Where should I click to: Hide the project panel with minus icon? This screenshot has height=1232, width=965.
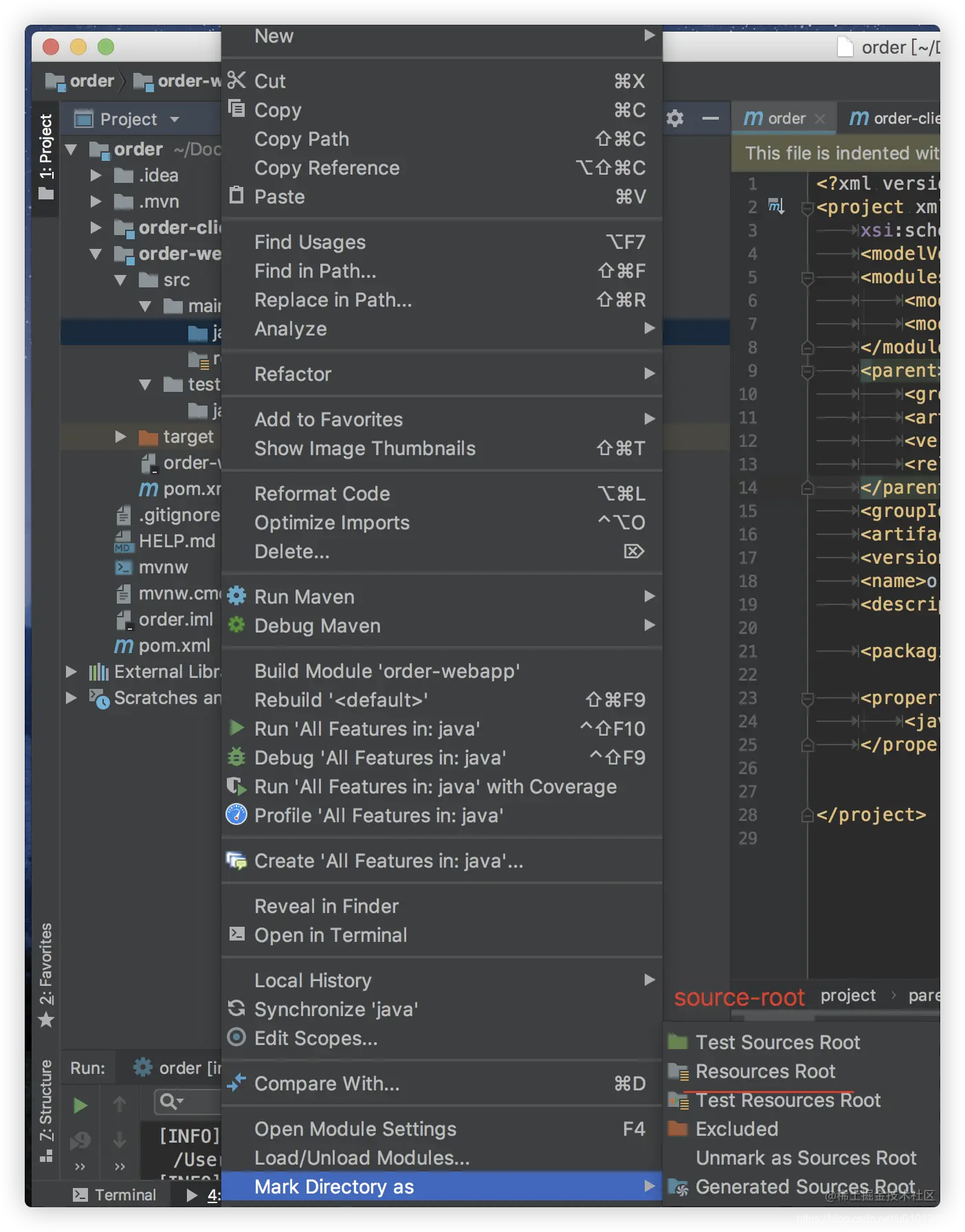click(x=711, y=118)
